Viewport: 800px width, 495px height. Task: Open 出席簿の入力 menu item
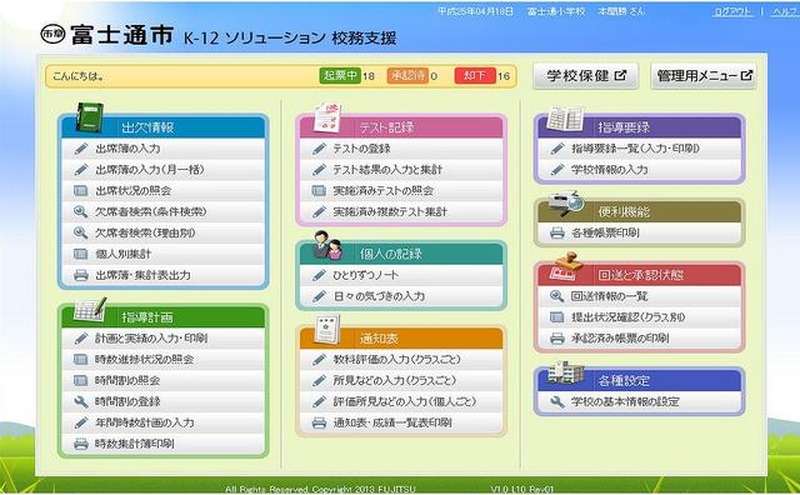tap(128, 149)
